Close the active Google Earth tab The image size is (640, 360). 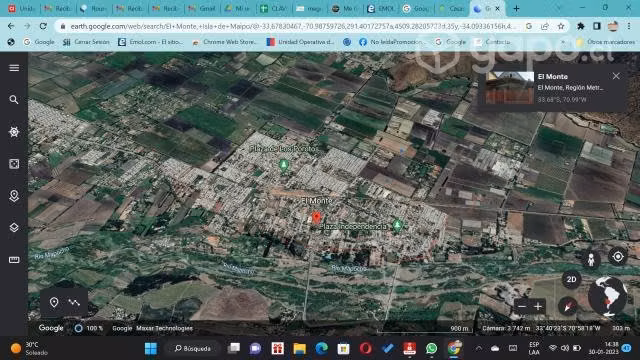click(x=498, y=8)
